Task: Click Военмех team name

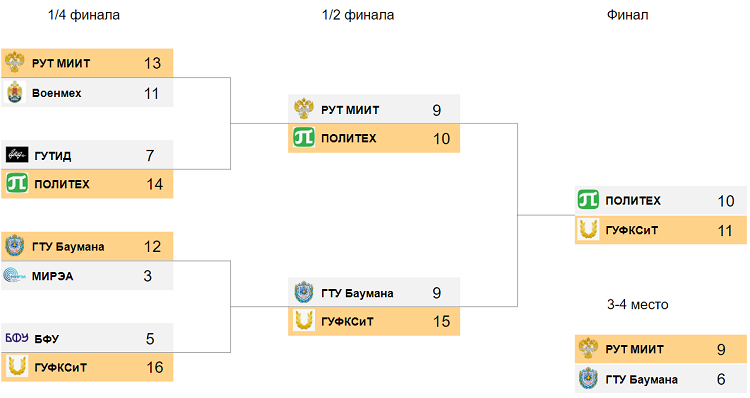Action: (56, 93)
